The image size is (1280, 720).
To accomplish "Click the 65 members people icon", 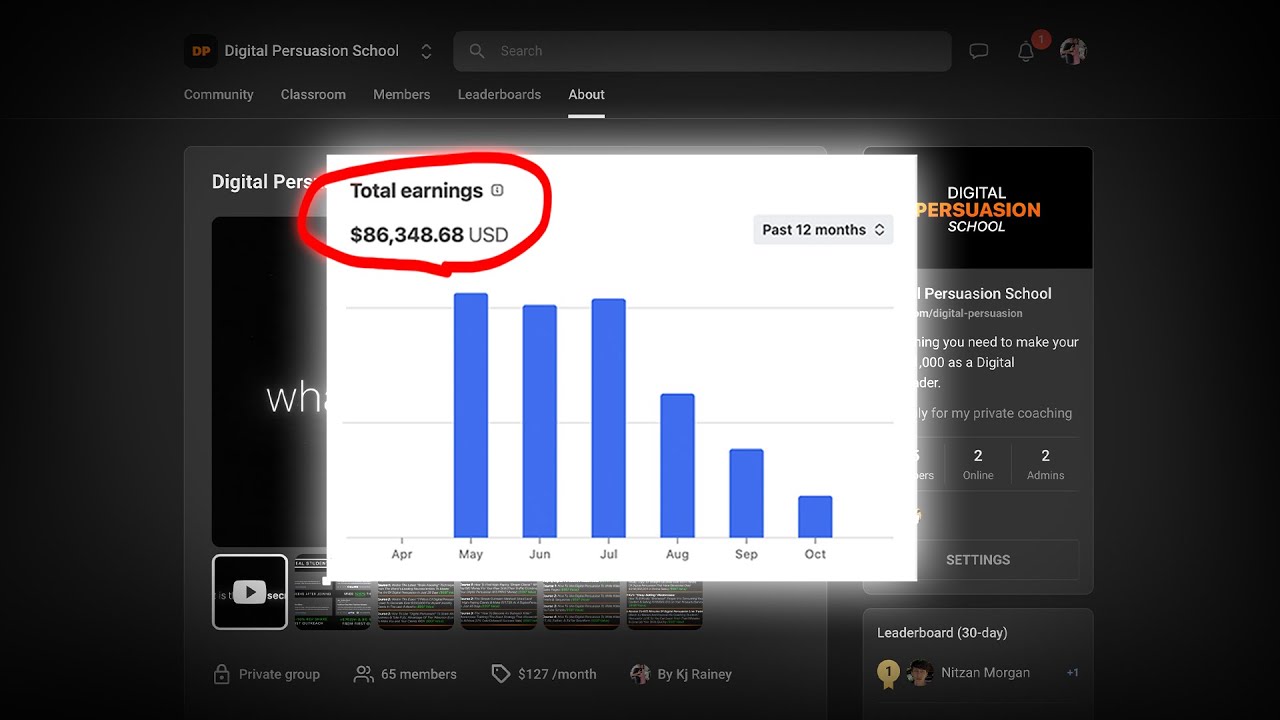I will coord(364,674).
